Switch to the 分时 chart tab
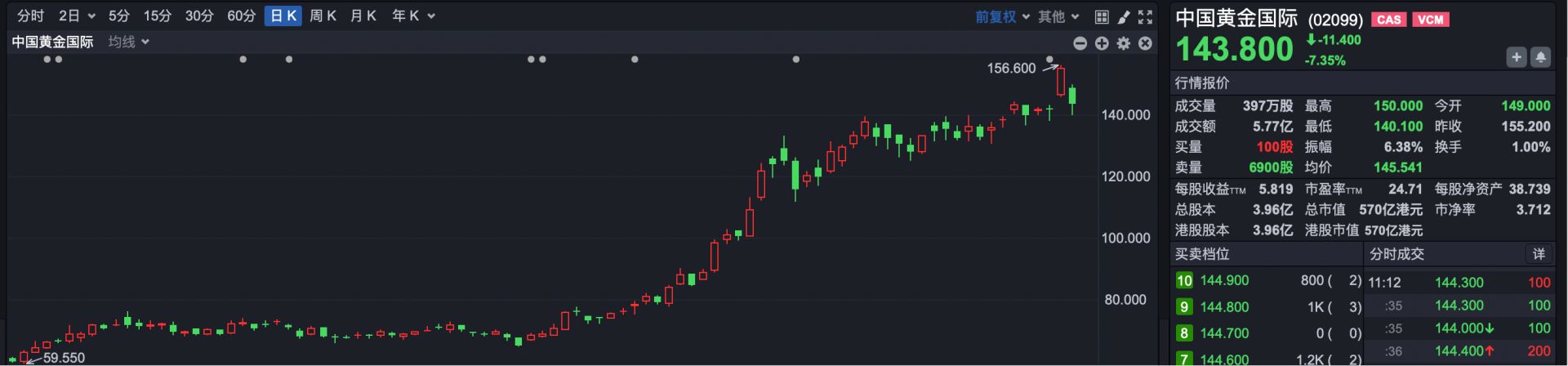 click(x=31, y=16)
